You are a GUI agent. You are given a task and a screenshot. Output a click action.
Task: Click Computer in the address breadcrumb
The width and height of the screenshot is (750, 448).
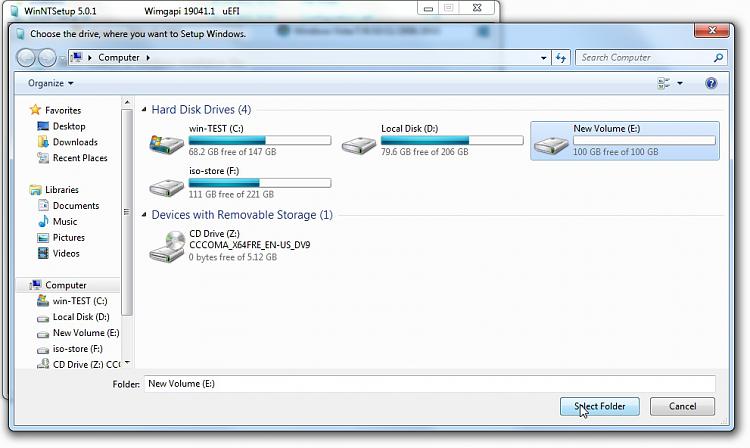[x=119, y=57]
